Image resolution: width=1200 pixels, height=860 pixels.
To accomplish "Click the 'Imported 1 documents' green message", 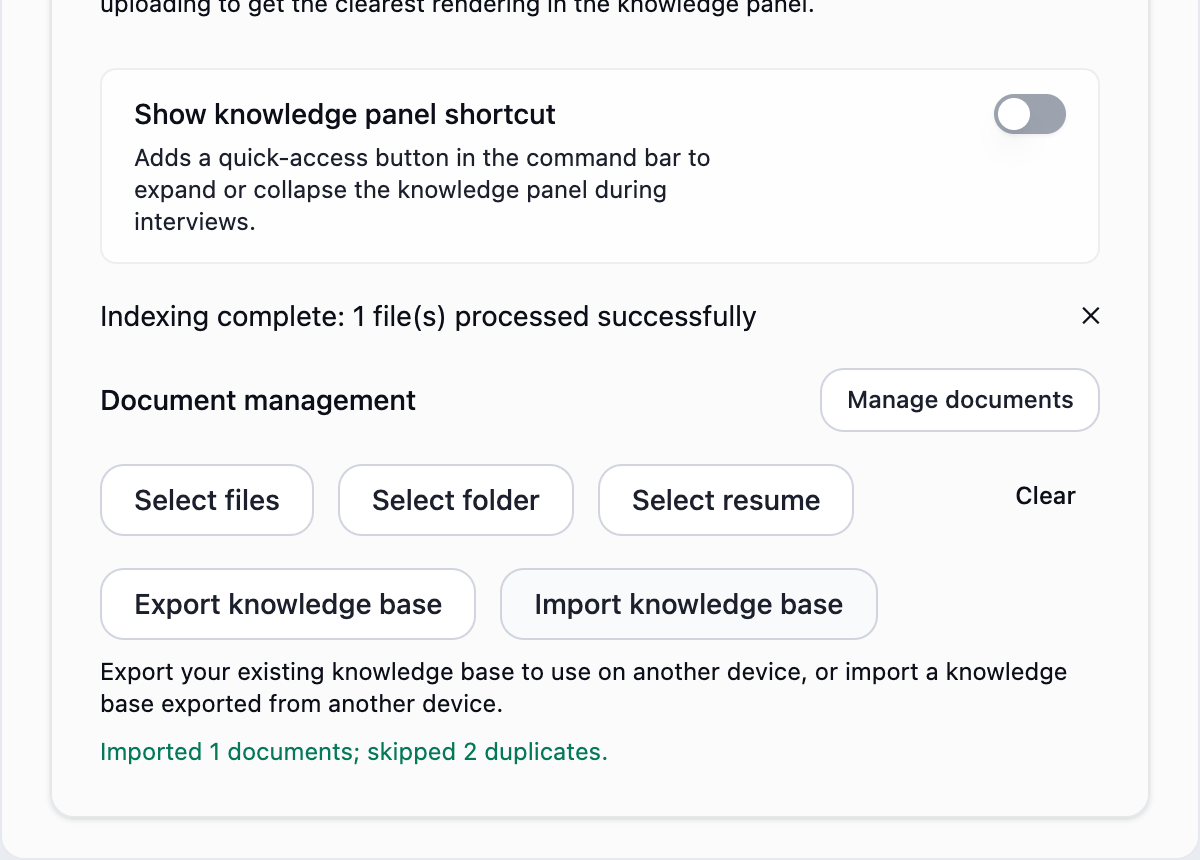I will (354, 752).
